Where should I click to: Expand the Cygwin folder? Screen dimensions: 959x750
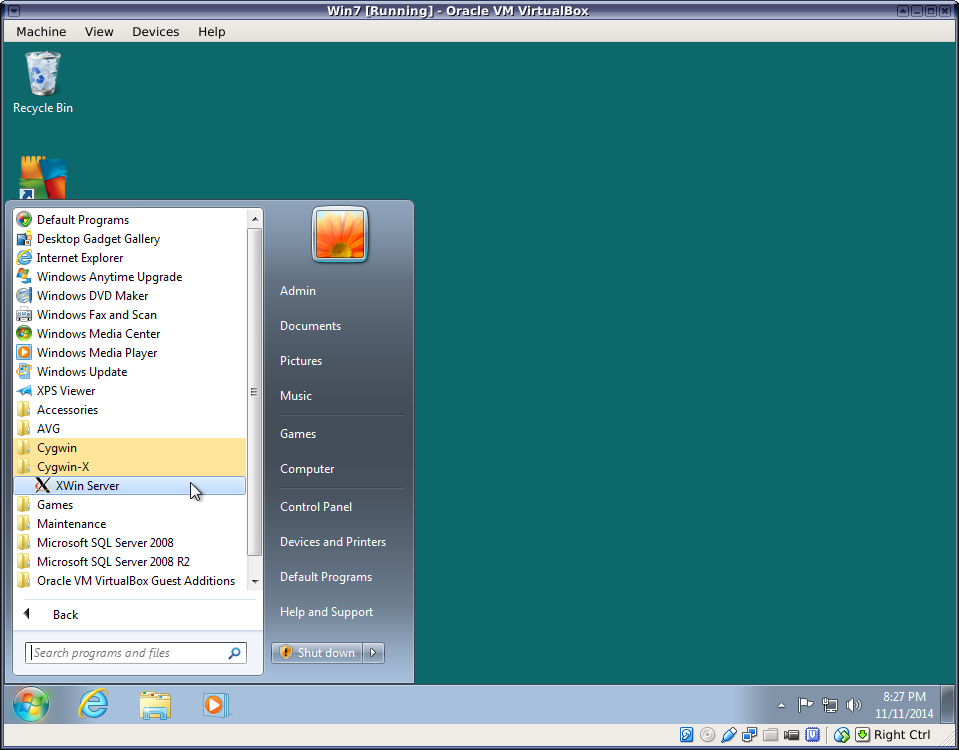130,448
